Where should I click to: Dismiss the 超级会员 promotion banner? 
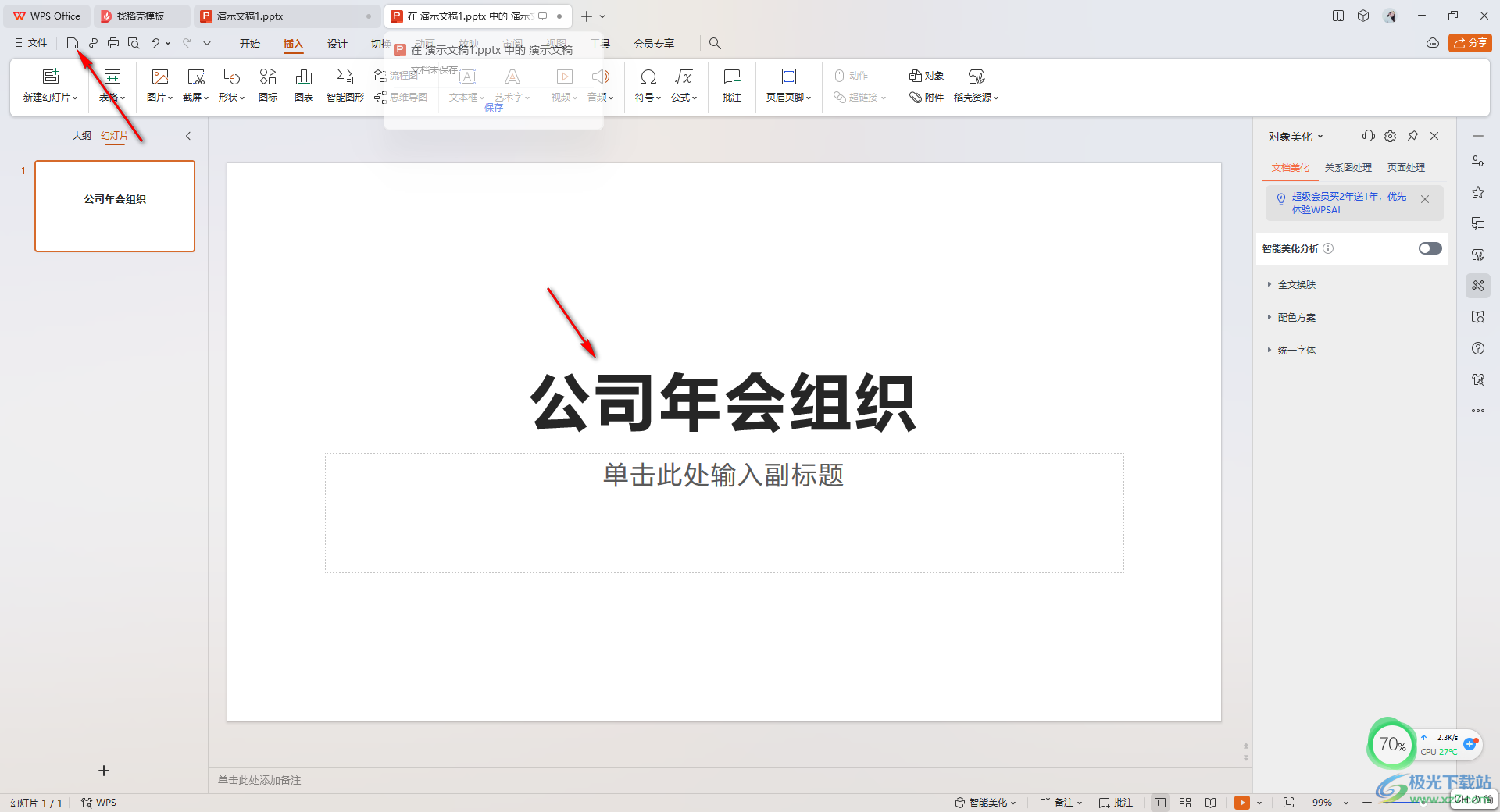pyautogui.click(x=1425, y=199)
